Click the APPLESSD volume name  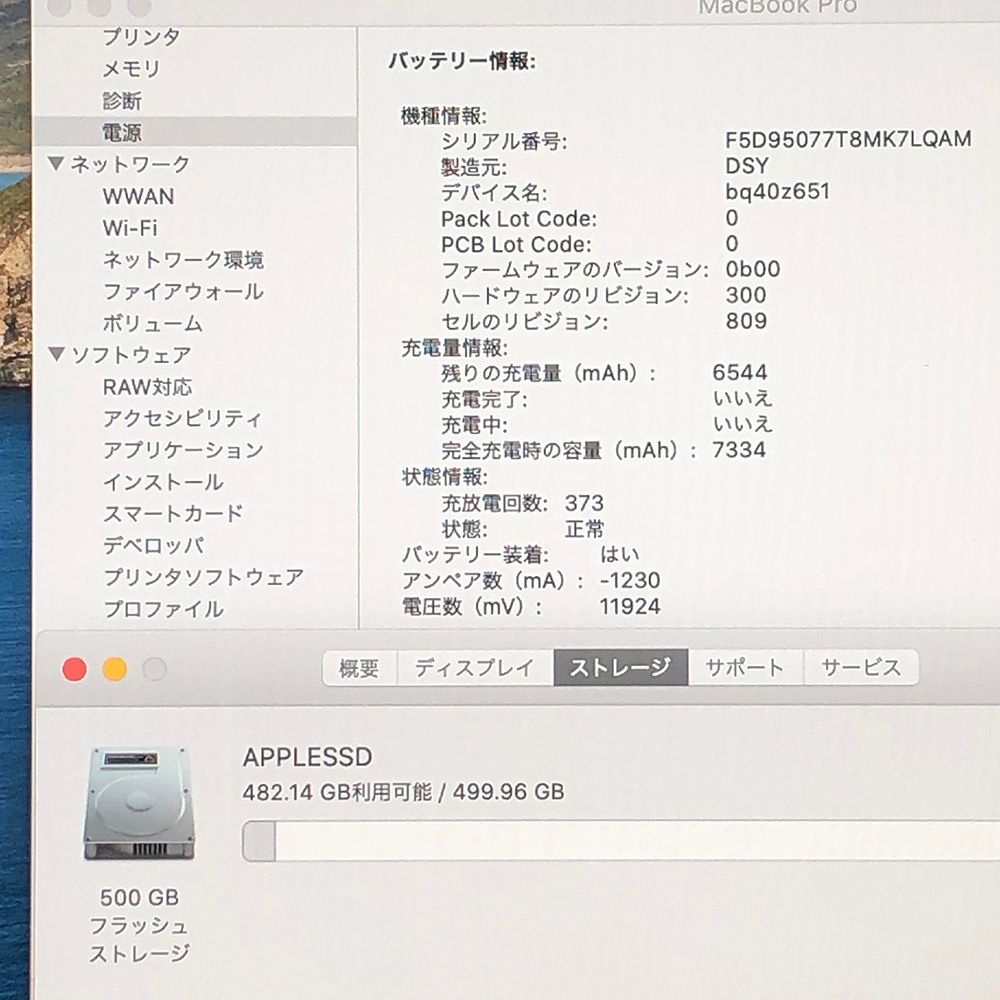307,757
